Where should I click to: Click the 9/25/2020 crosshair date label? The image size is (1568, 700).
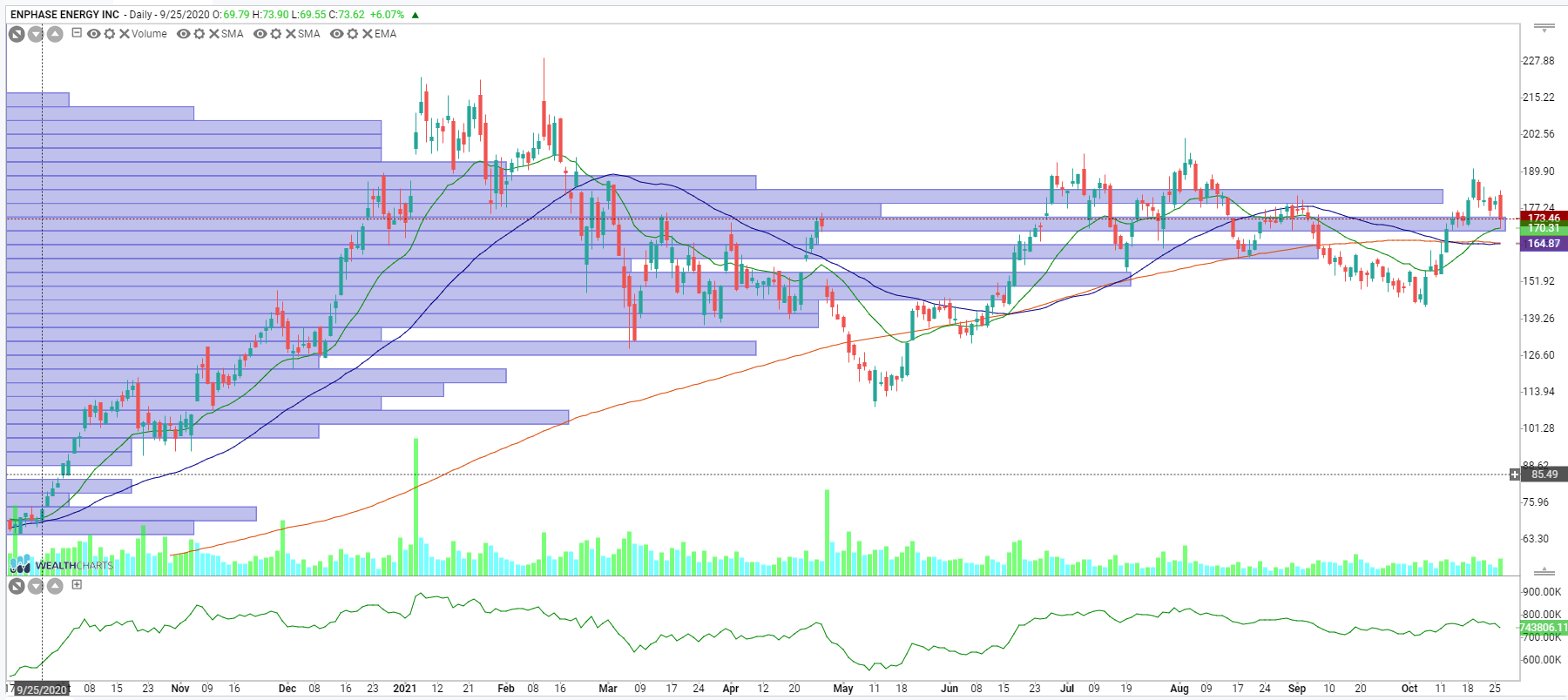point(42,690)
